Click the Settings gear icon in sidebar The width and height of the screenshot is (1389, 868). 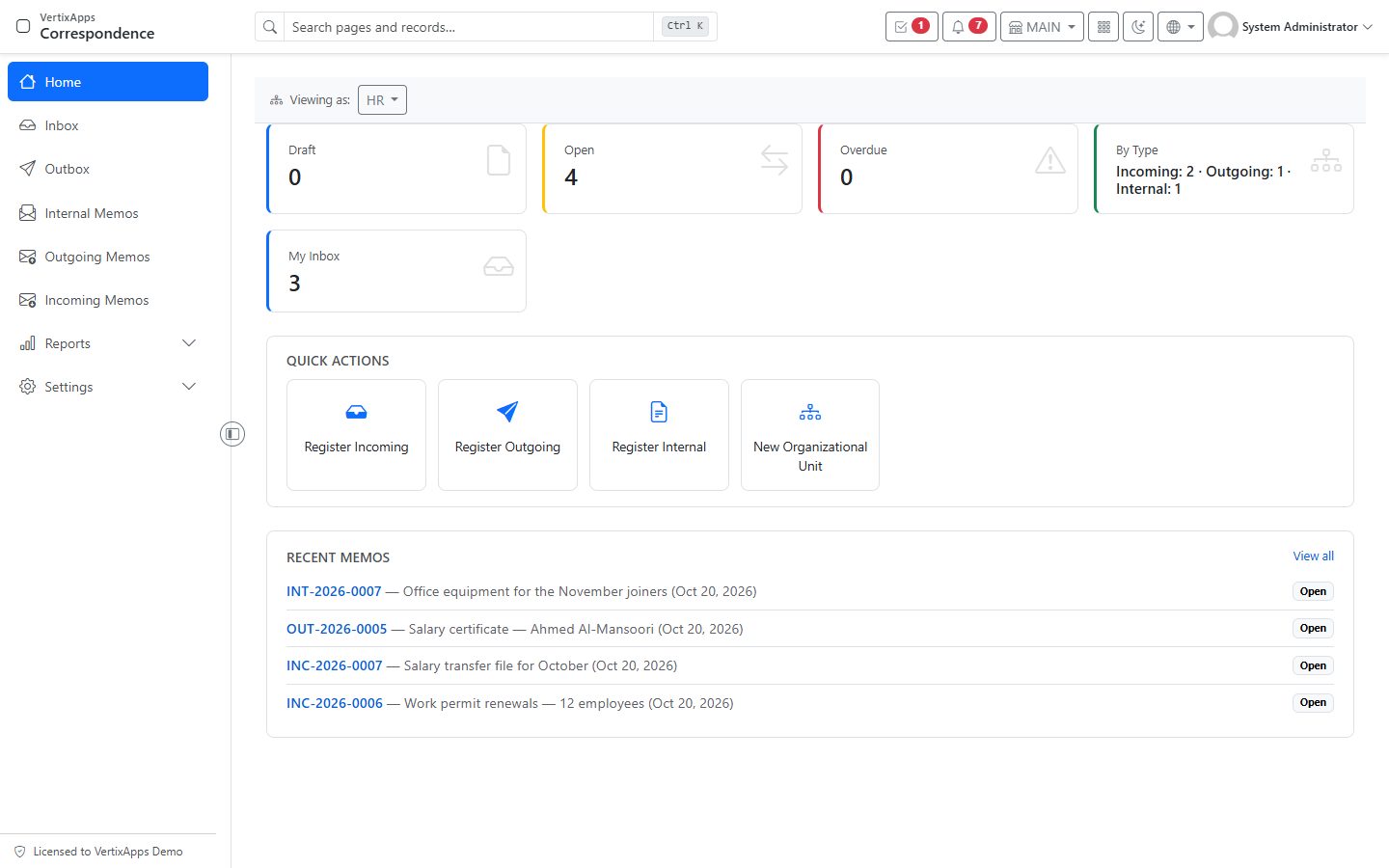27,387
